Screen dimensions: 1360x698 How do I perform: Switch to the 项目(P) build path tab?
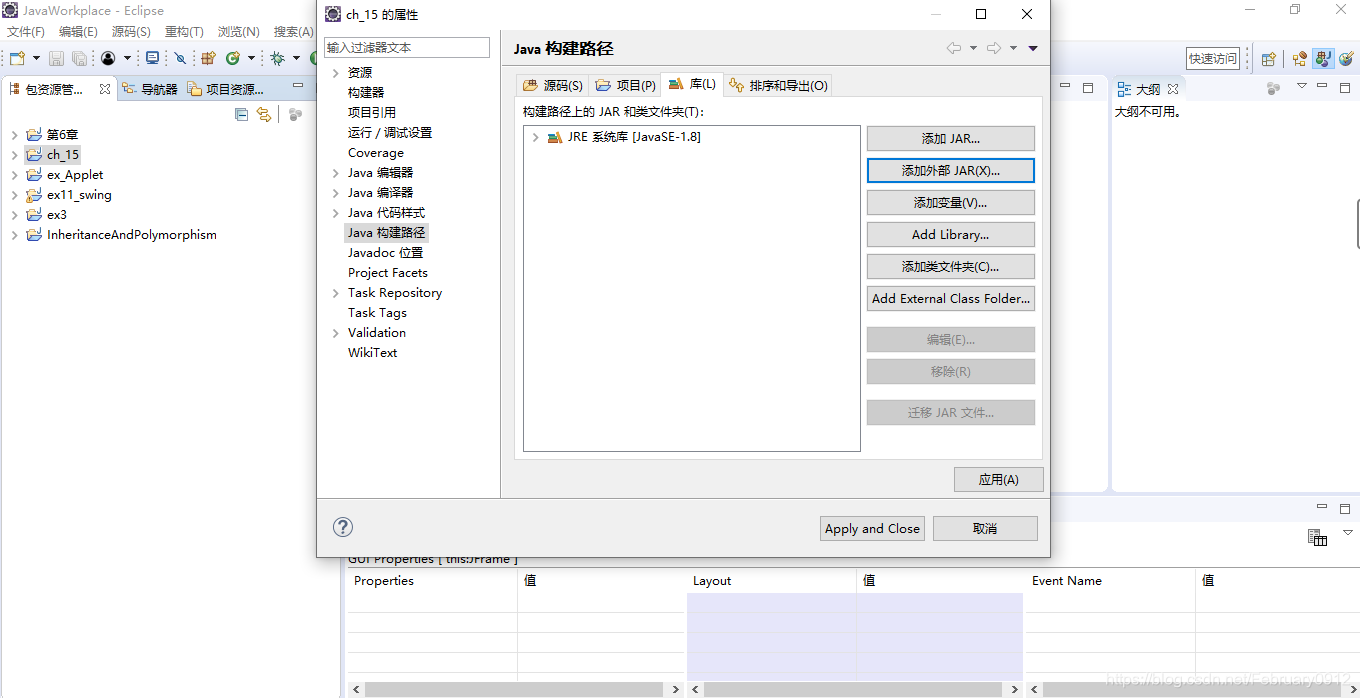point(625,85)
